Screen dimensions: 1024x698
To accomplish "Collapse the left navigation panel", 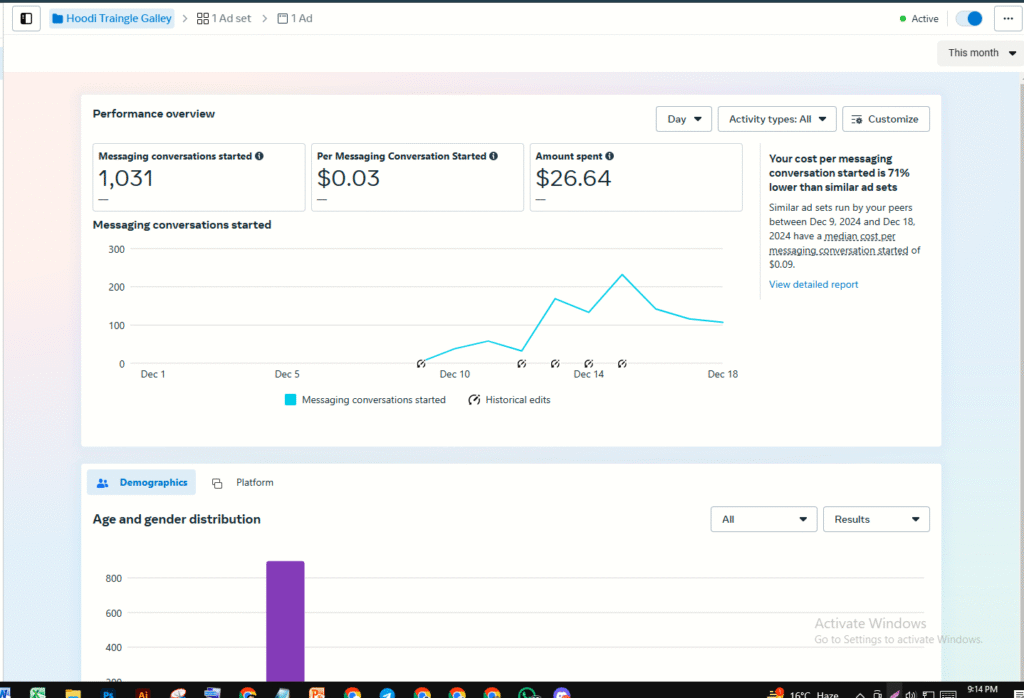I will (25, 17).
